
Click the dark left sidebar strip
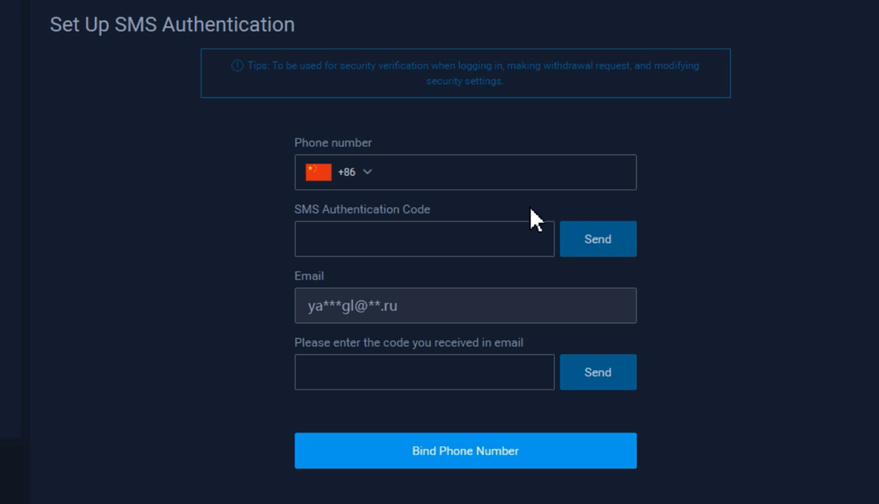pyautogui.click(x=11, y=219)
